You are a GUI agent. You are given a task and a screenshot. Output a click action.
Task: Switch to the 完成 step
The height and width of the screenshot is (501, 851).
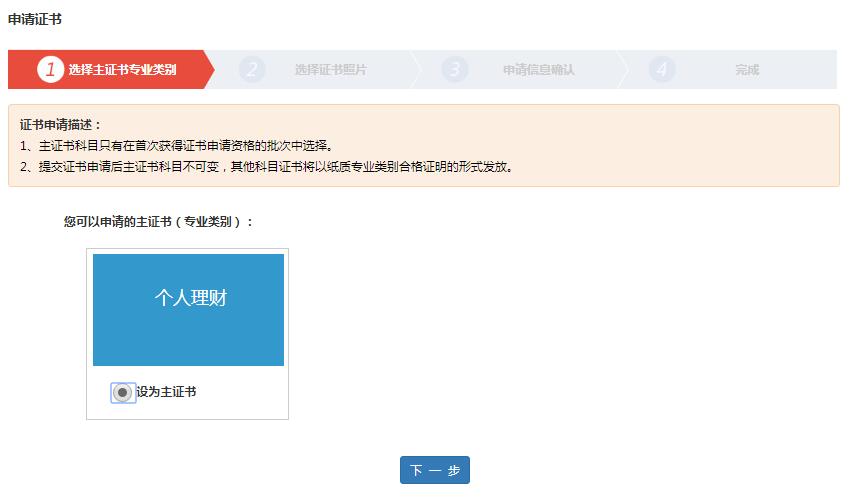point(747,70)
